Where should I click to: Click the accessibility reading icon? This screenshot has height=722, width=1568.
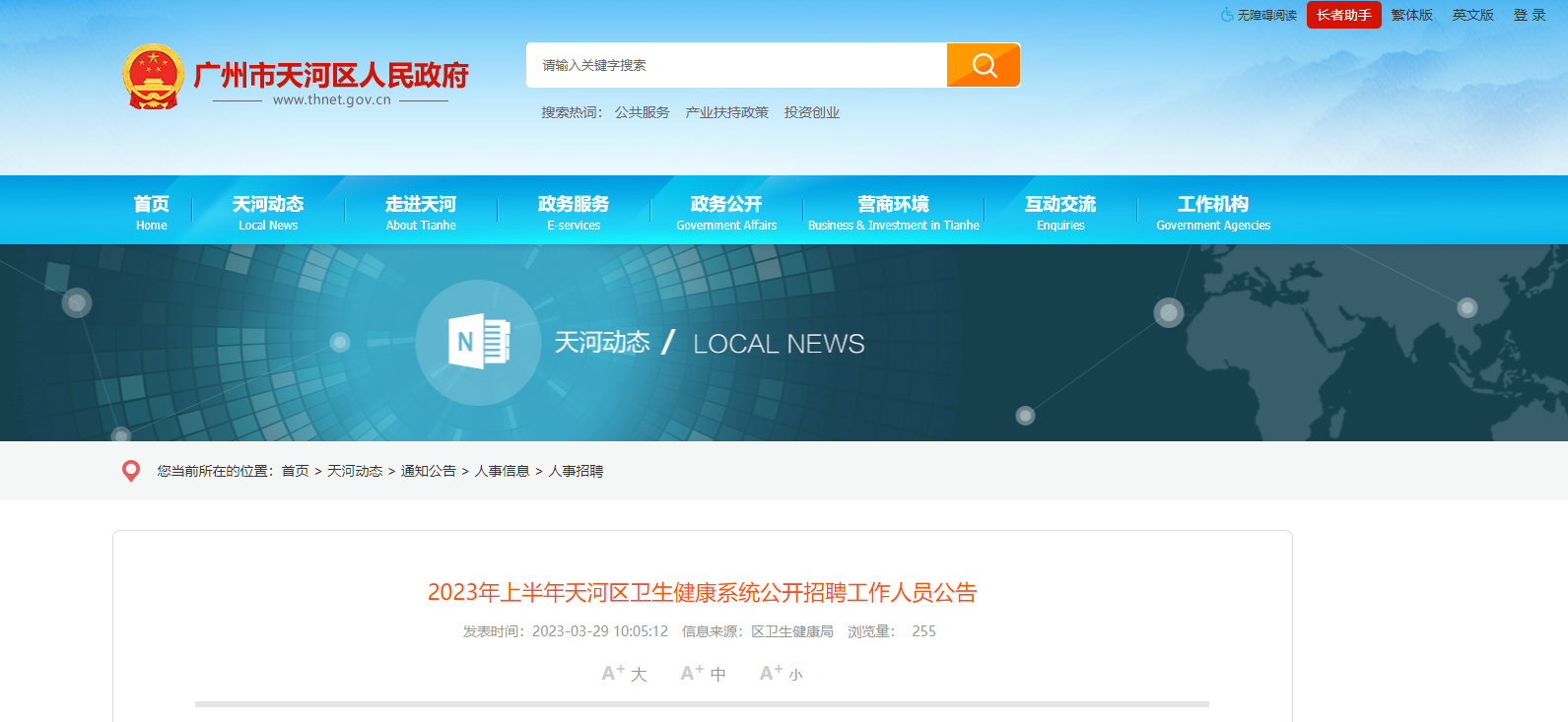point(1227,15)
